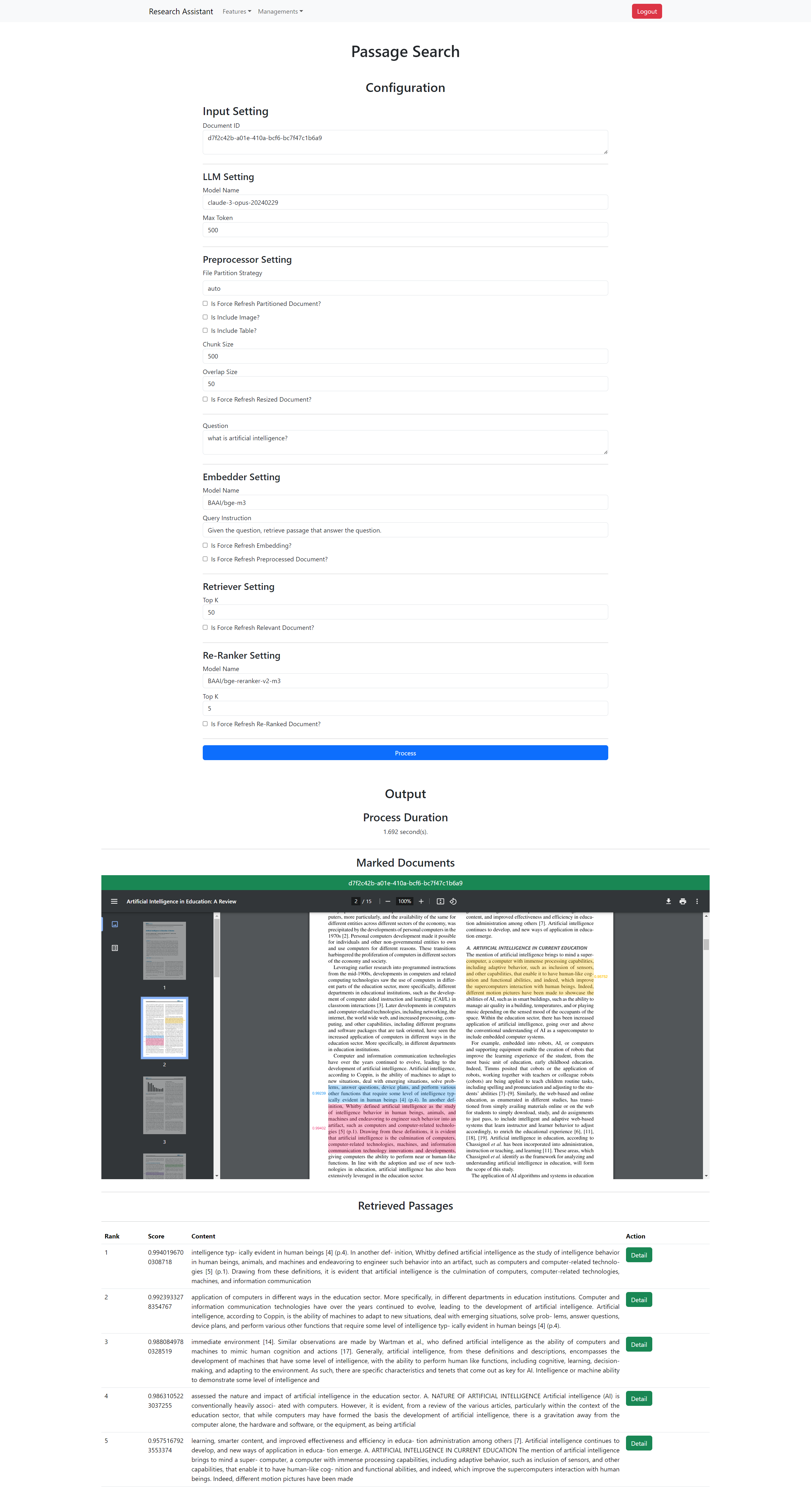The height and width of the screenshot is (1512, 811).
Task: Open Detail for rank 4 passage
Action: pyautogui.click(x=639, y=1399)
